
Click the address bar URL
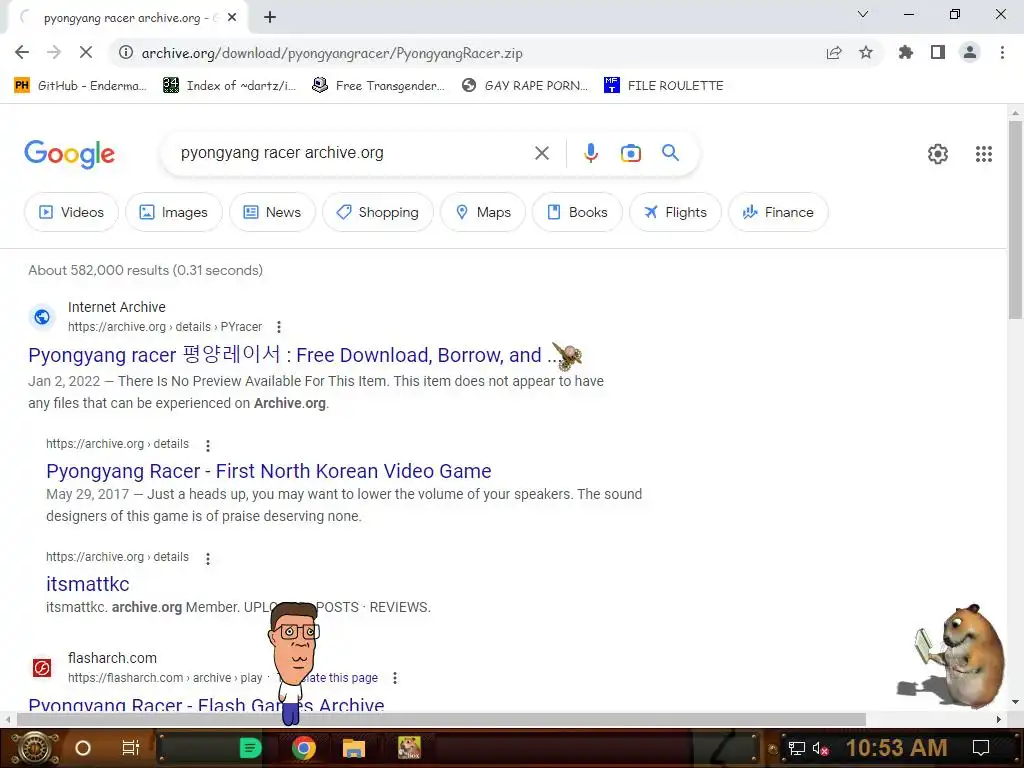pyautogui.click(x=332, y=53)
